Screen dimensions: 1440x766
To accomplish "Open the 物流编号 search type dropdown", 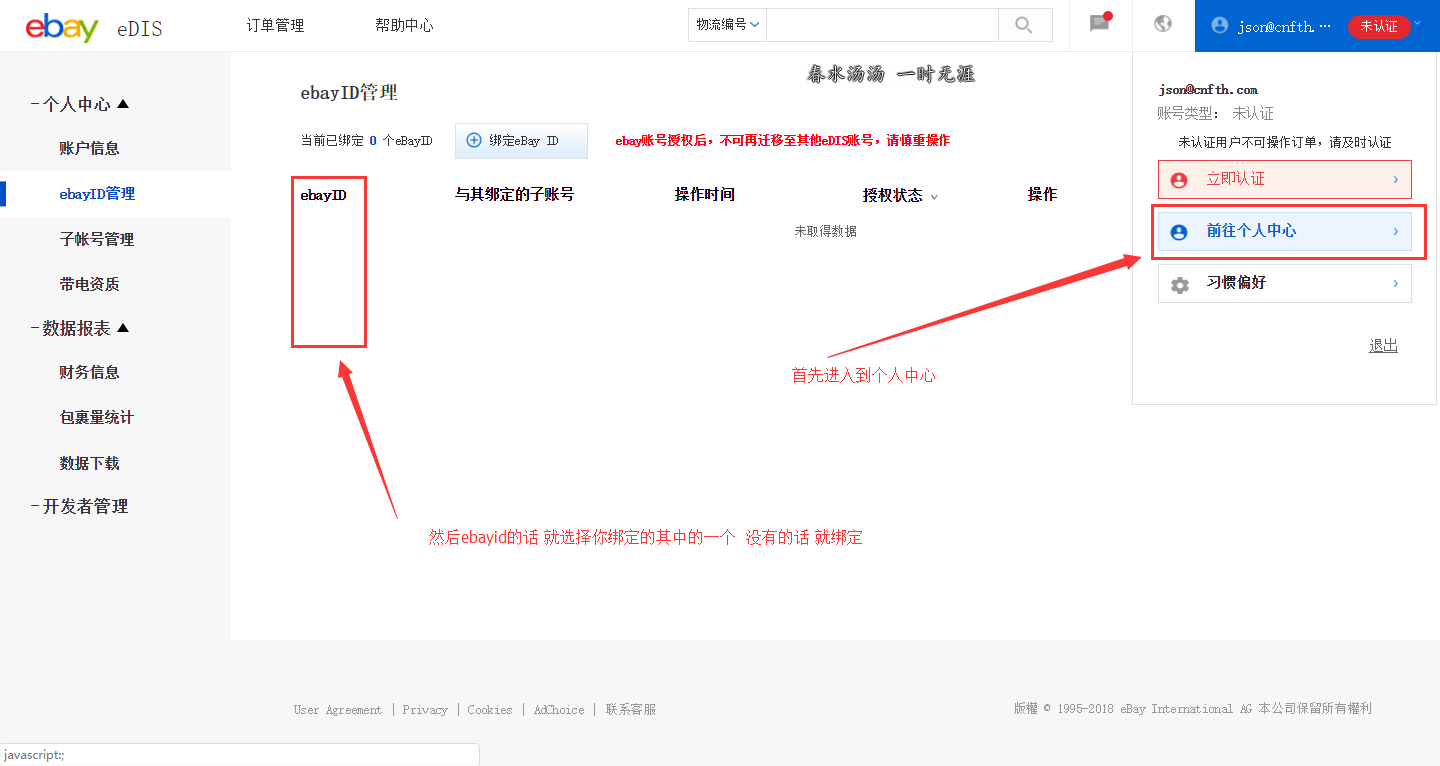I will [x=727, y=25].
